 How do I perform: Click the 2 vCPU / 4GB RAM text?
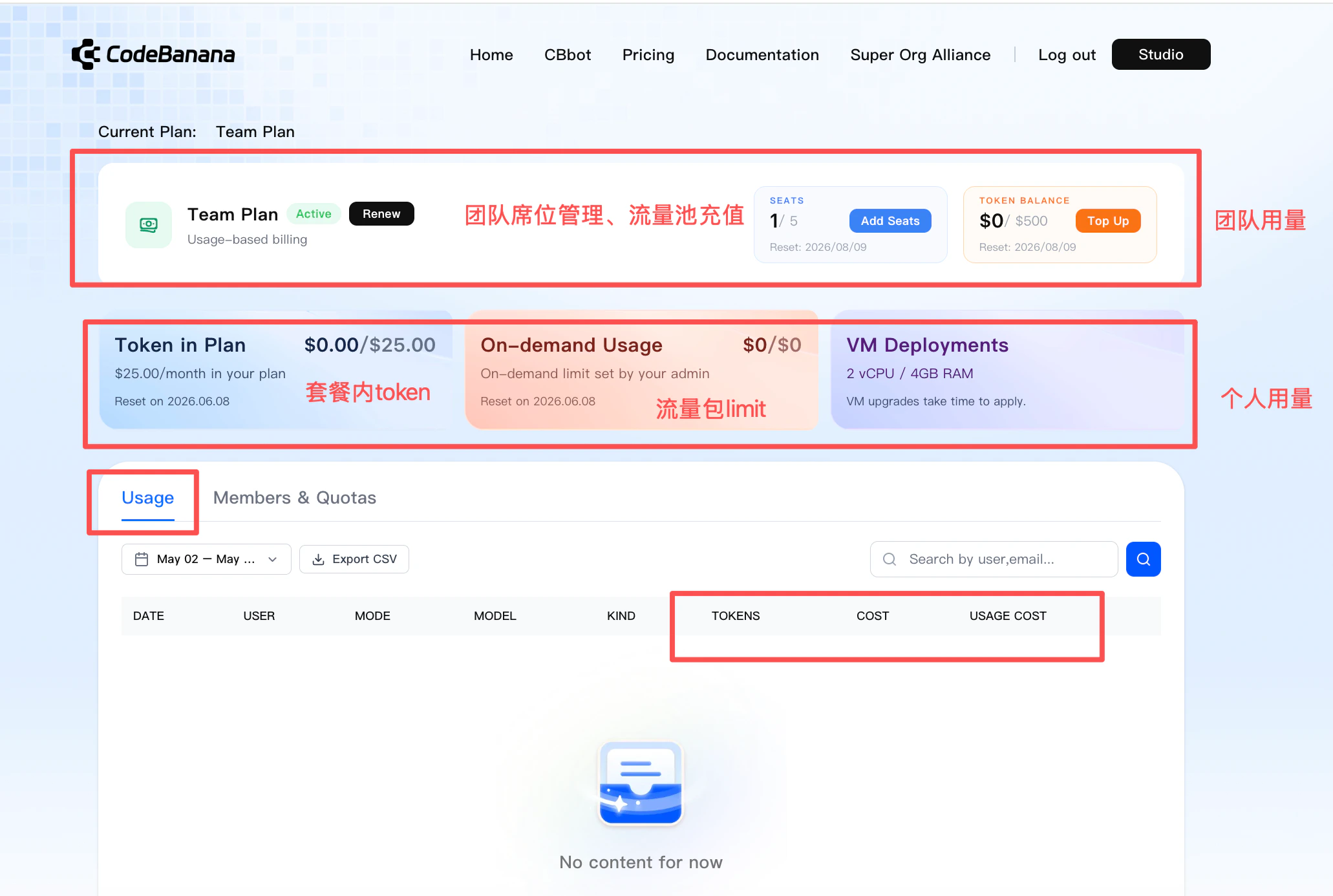coord(910,374)
